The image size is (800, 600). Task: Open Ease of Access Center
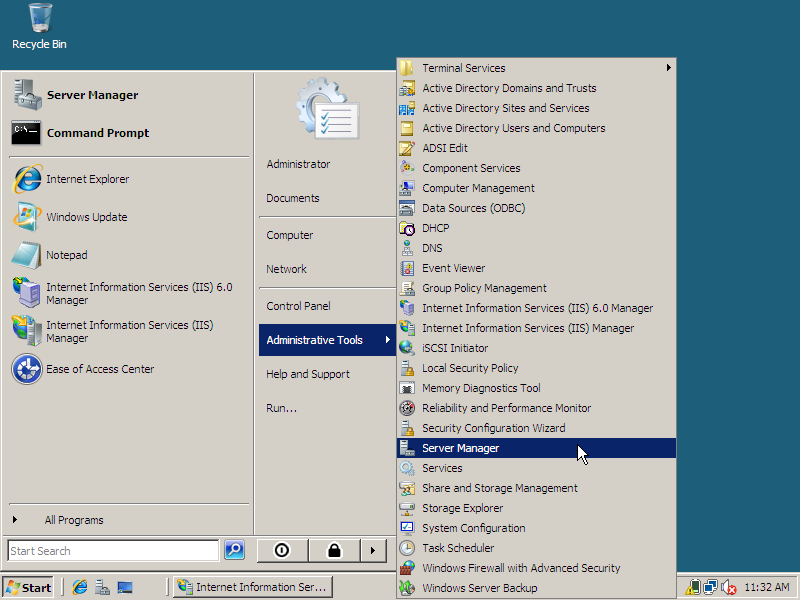[x=129, y=369]
